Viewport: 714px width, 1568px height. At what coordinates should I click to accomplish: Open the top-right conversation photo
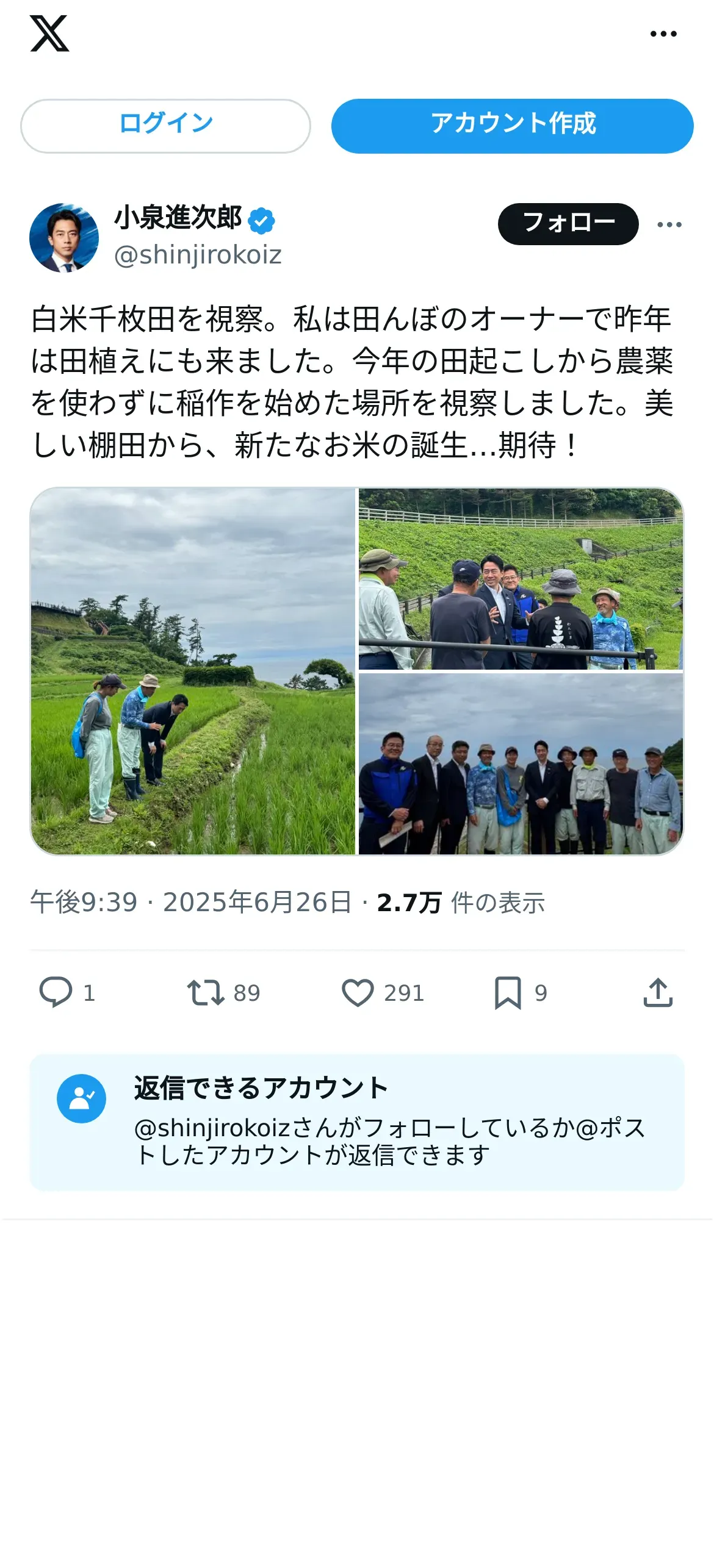[x=521, y=579]
